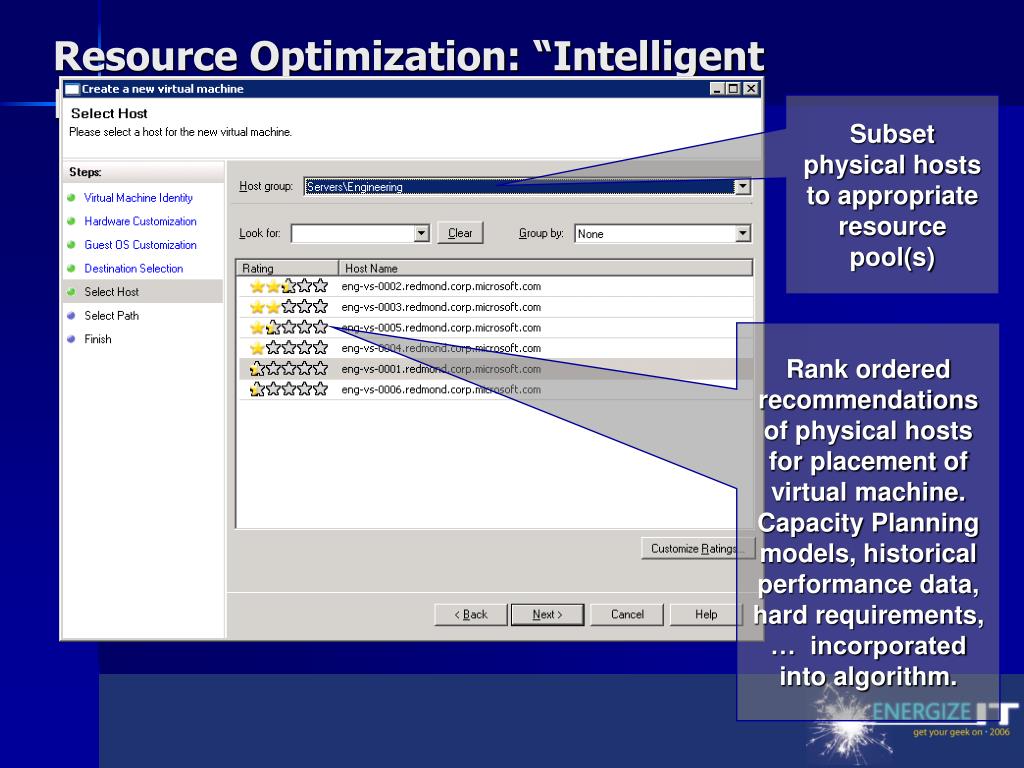Click green bullet beside Select Host
1024x768 pixels.
pos(71,291)
